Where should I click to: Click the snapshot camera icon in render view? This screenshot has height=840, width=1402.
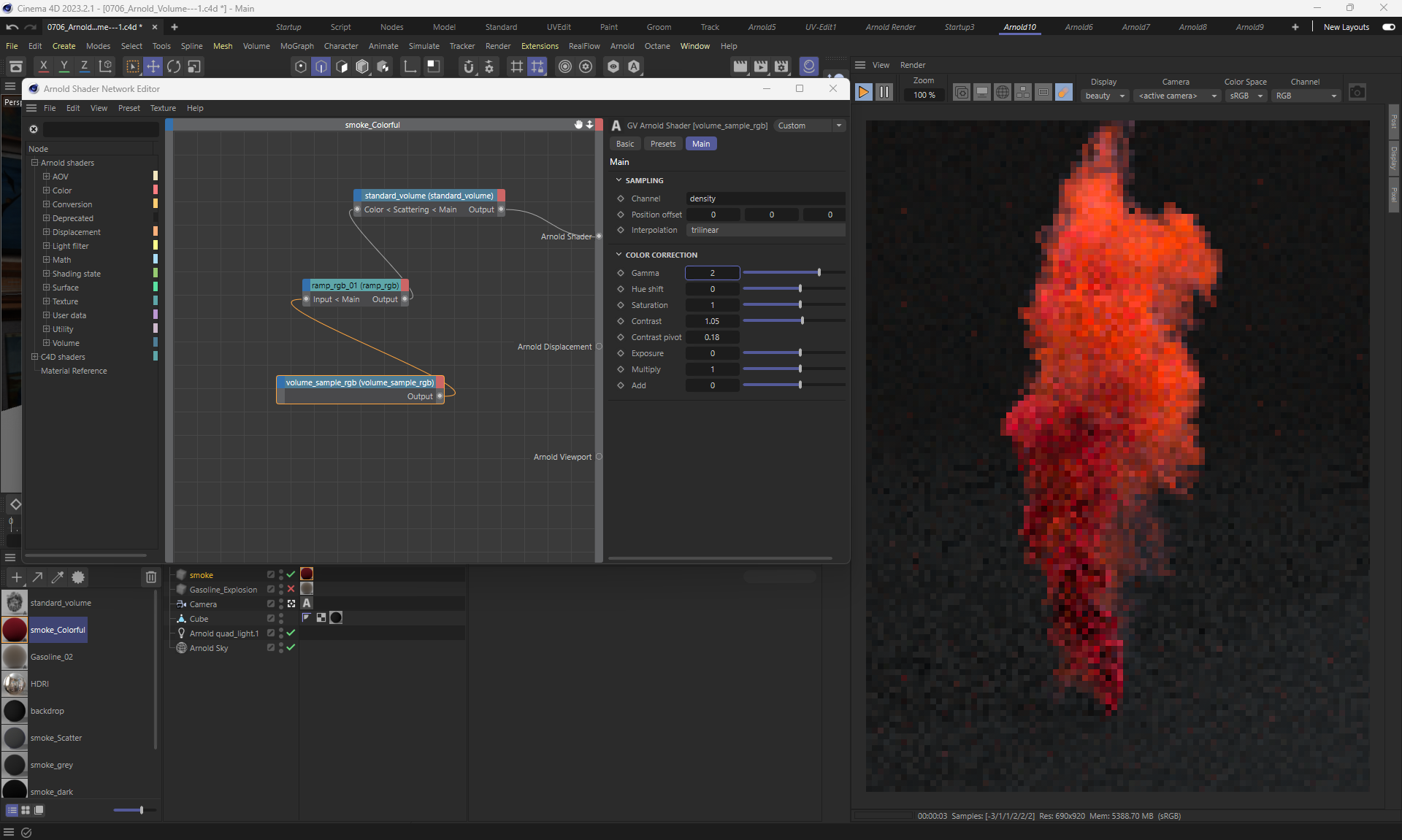click(1357, 93)
